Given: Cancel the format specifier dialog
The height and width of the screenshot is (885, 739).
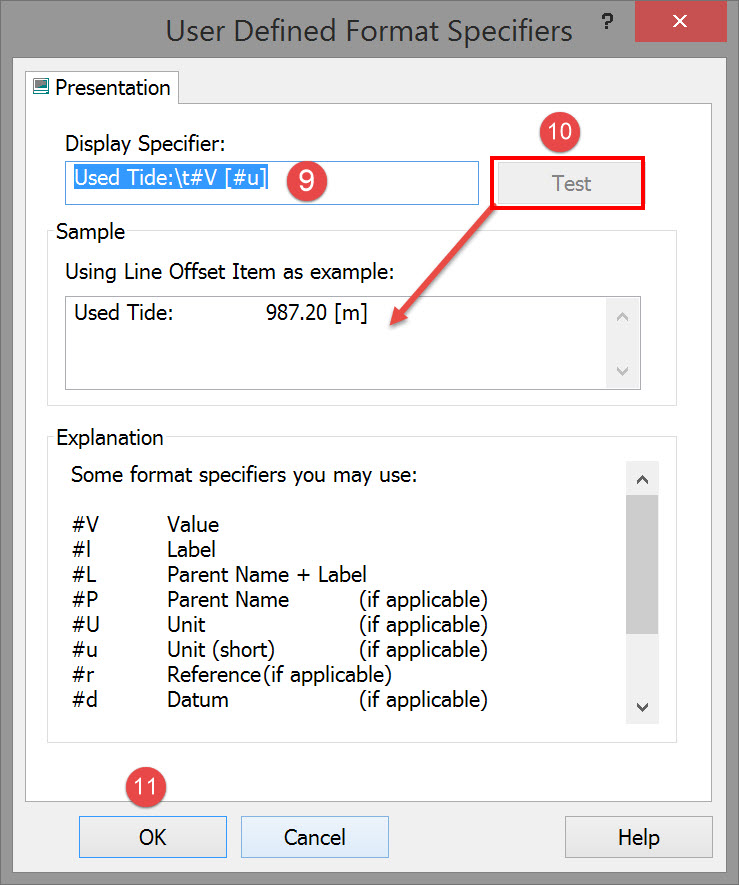Looking at the screenshot, I should click(x=315, y=837).
